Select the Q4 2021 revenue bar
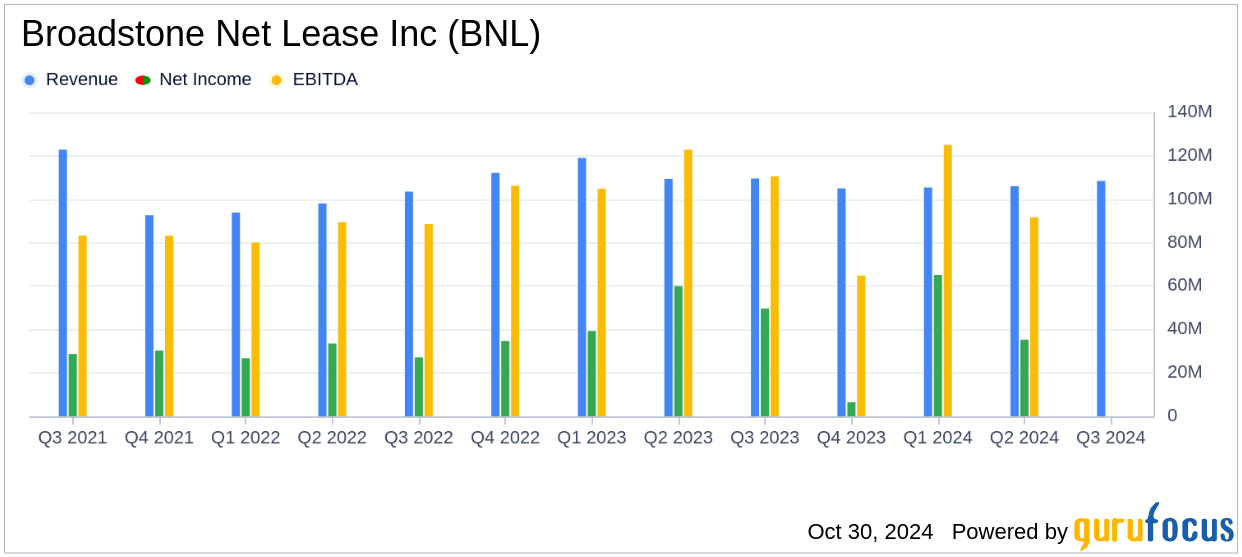Image resolution: width=1242 pixels, height=557 pixels. tap(149, 316)
